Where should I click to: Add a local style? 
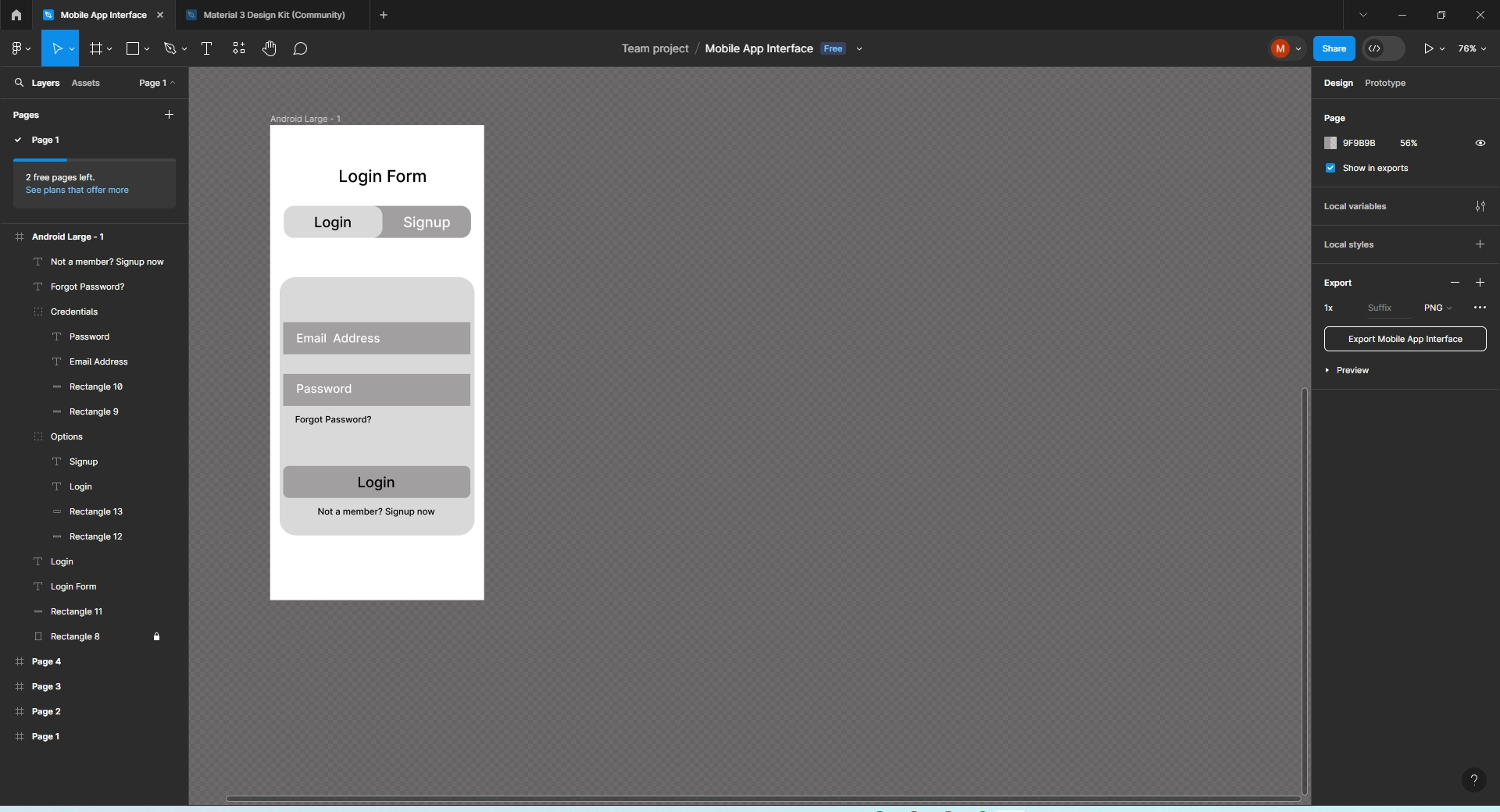coord(1480,244)
